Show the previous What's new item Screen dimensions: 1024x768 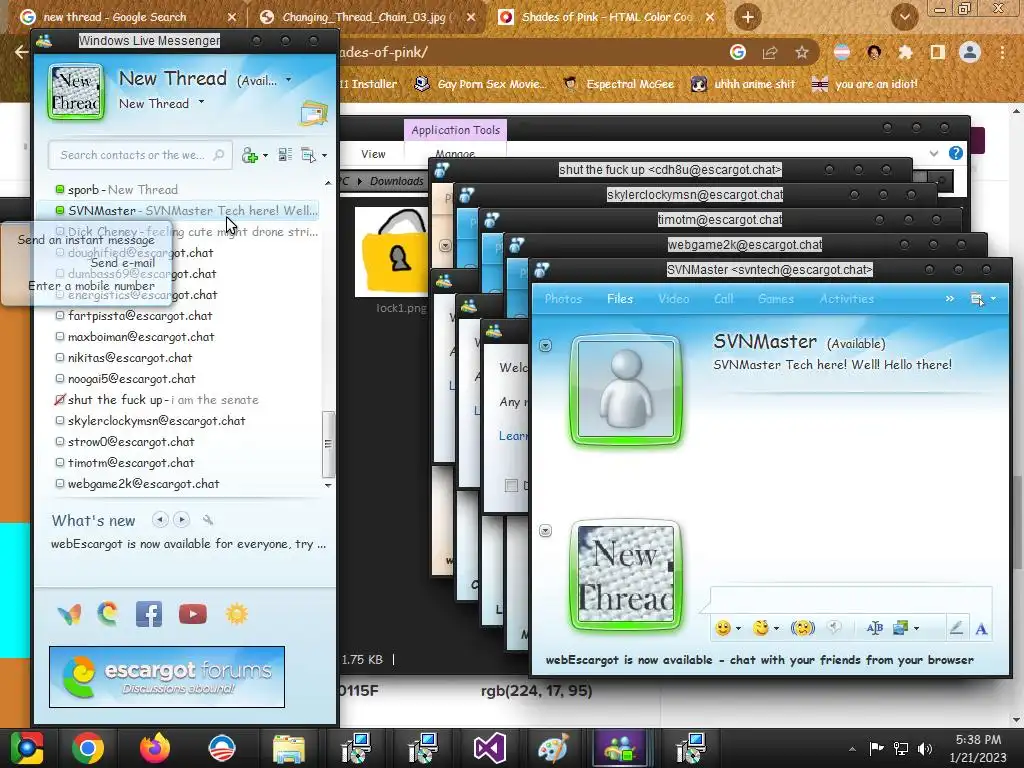click(159, 519)
